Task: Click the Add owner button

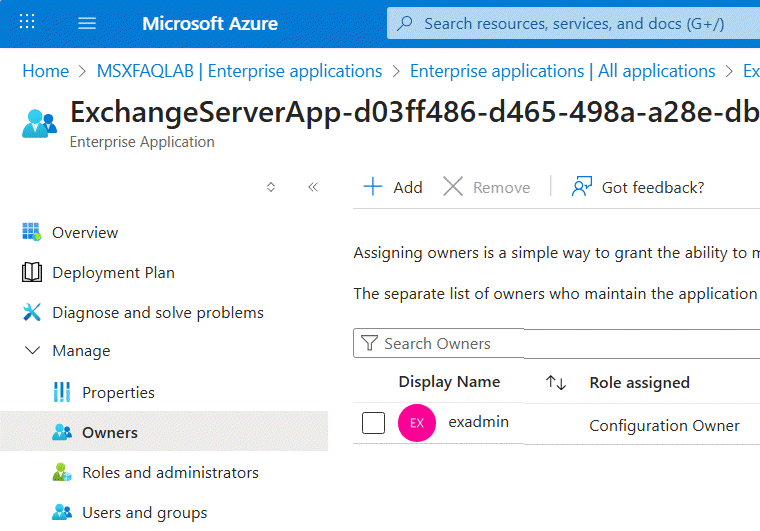Action: coord(393,187)
